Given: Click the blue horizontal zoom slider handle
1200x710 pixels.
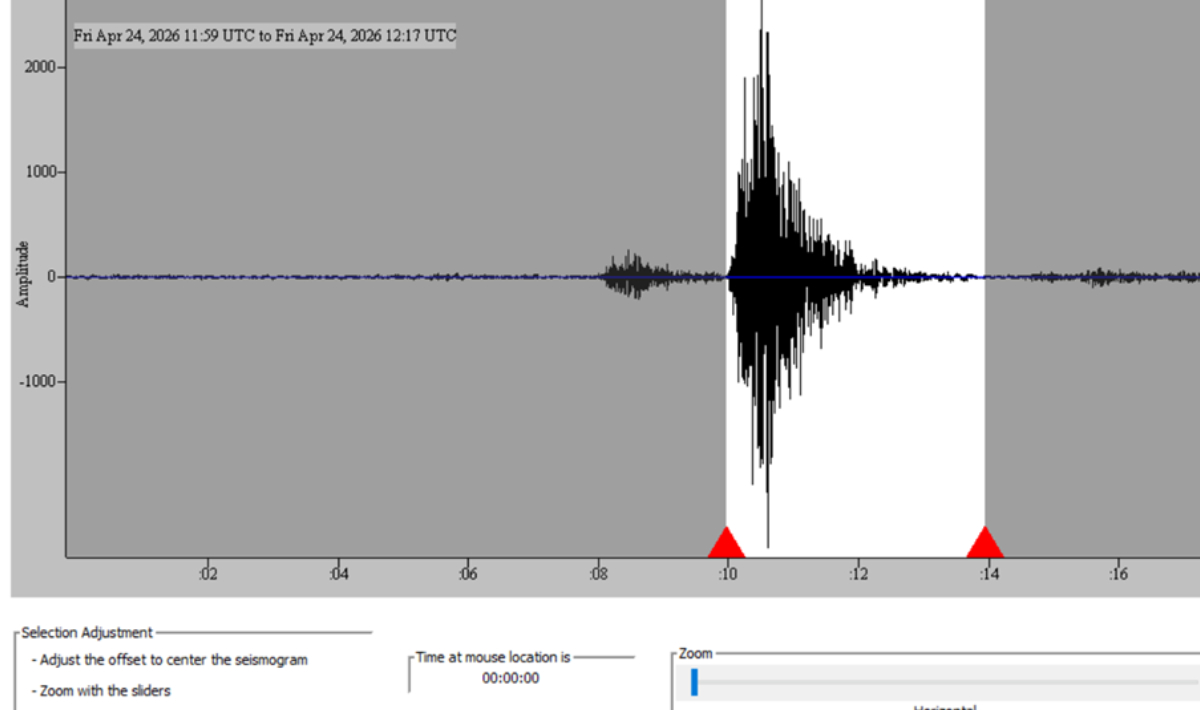Looking at the screenshot, I should (694, 682).
